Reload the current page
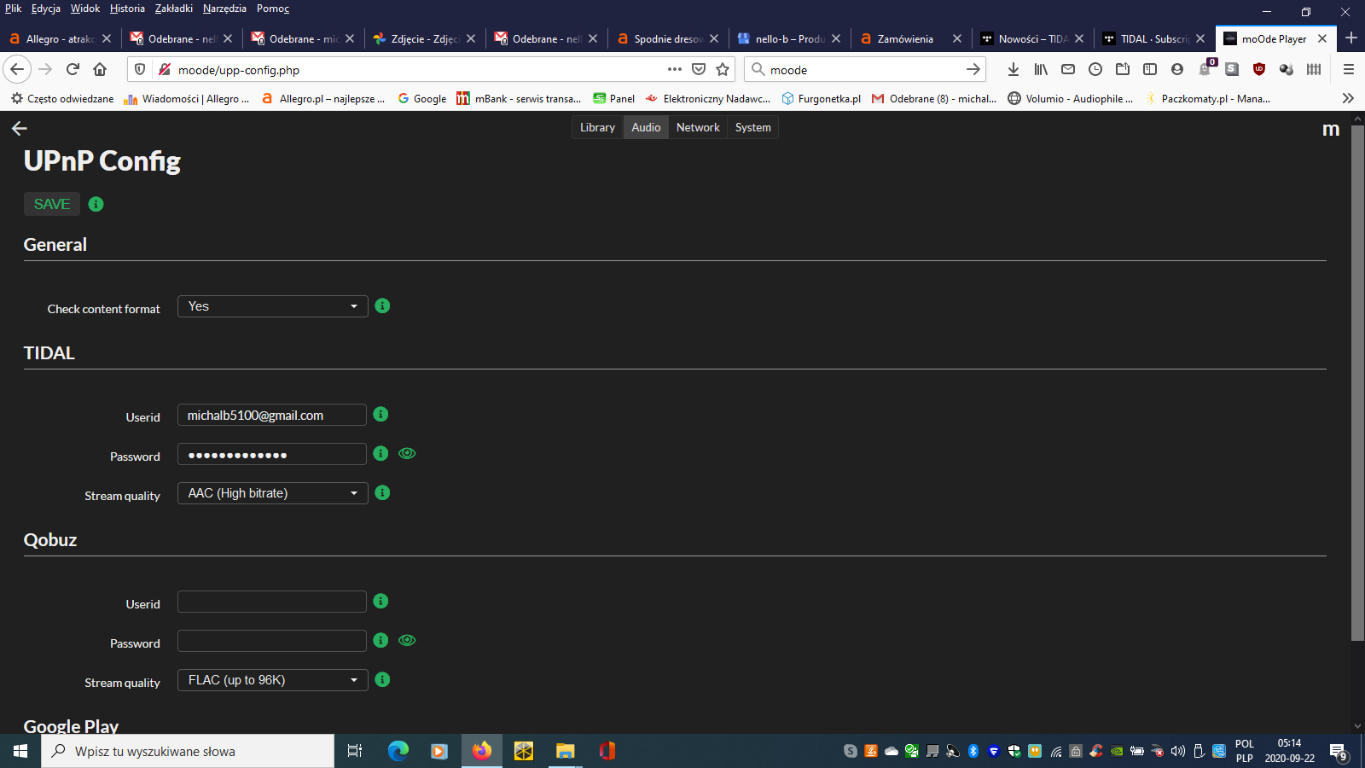 (72, 69)
